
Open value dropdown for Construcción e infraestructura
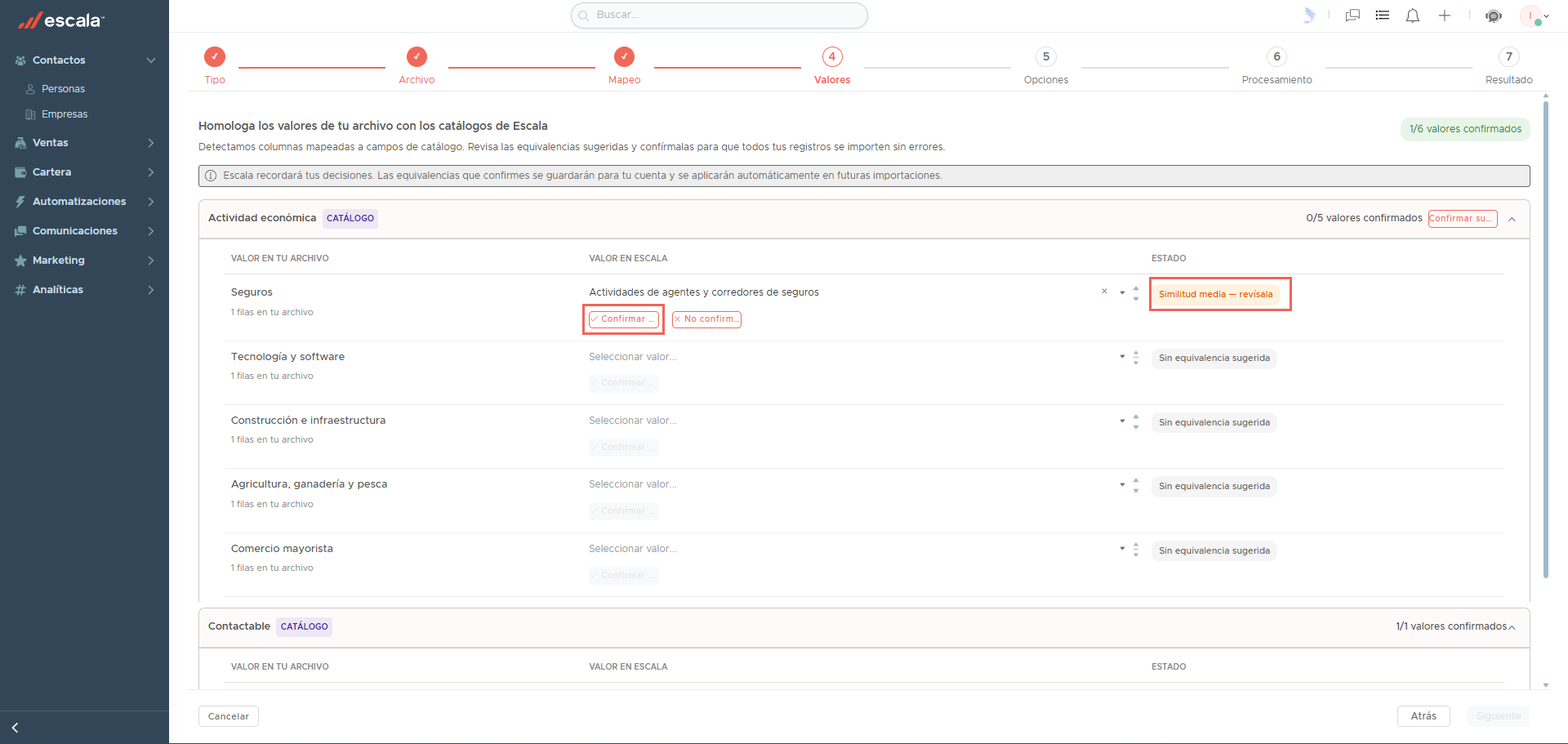(x=1122, y=421)
